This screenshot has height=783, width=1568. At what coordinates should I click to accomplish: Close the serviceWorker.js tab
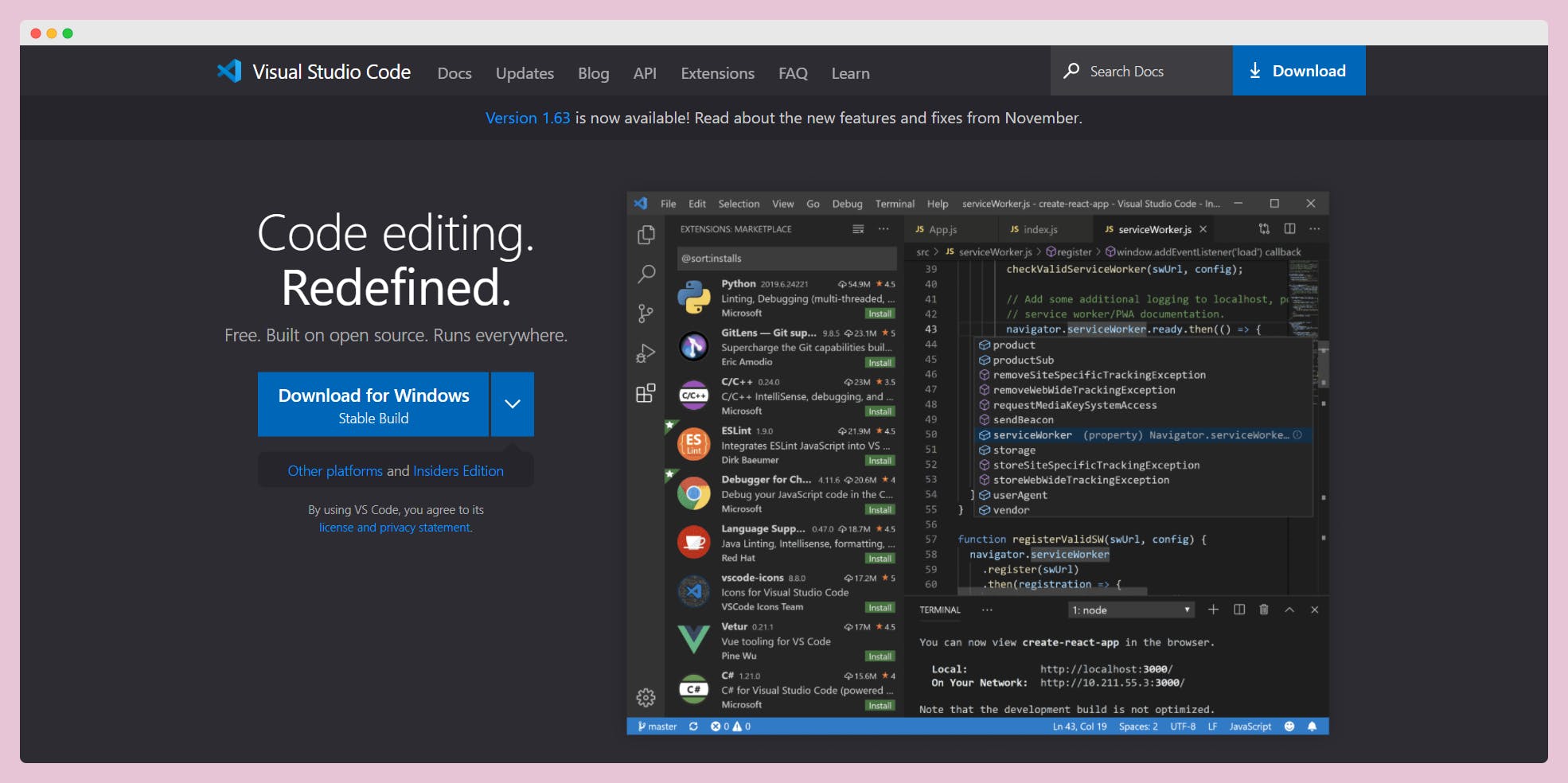pyautogui.click(x=1203, y=229)
